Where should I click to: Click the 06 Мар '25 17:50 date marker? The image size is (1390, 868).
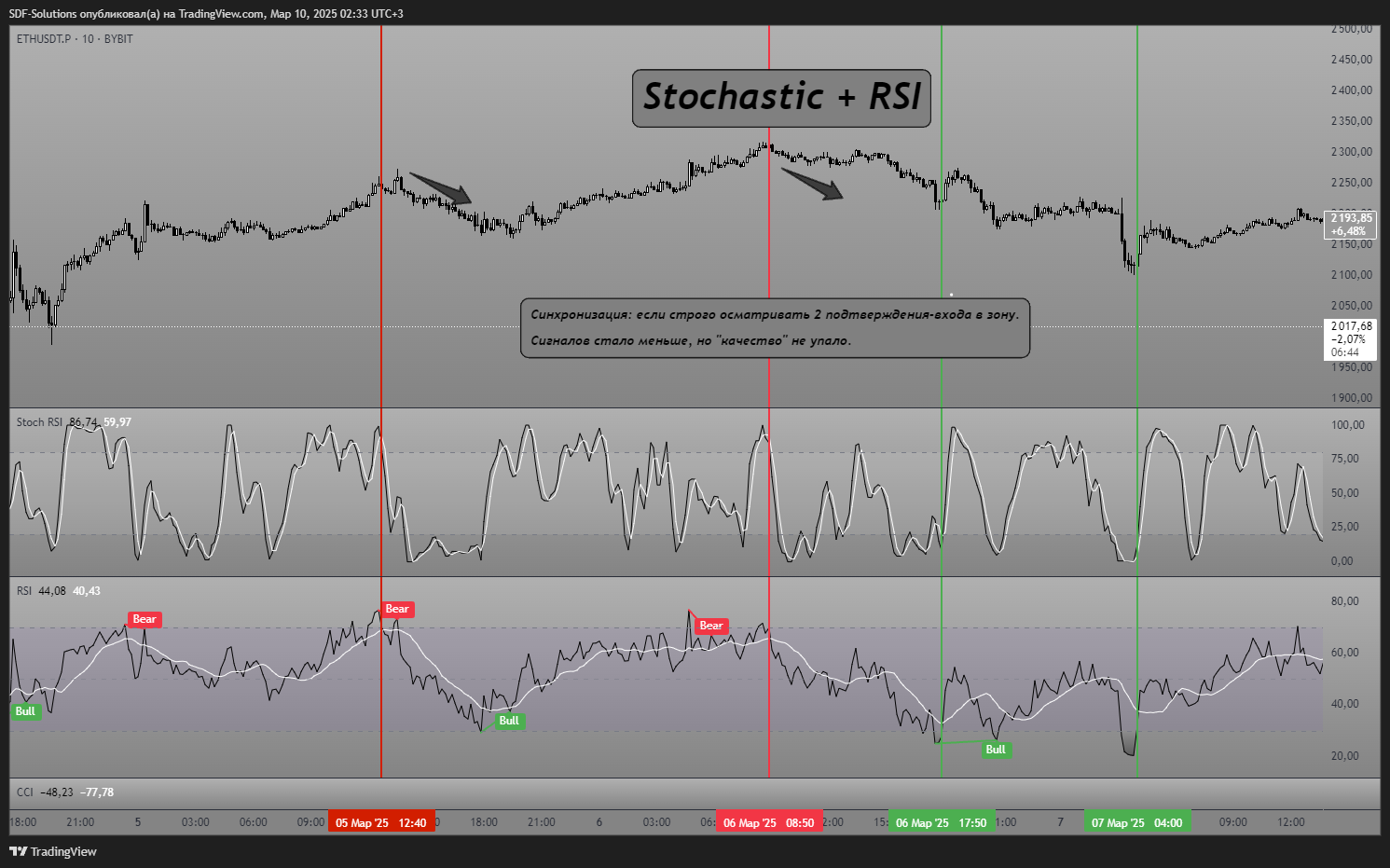942,822
